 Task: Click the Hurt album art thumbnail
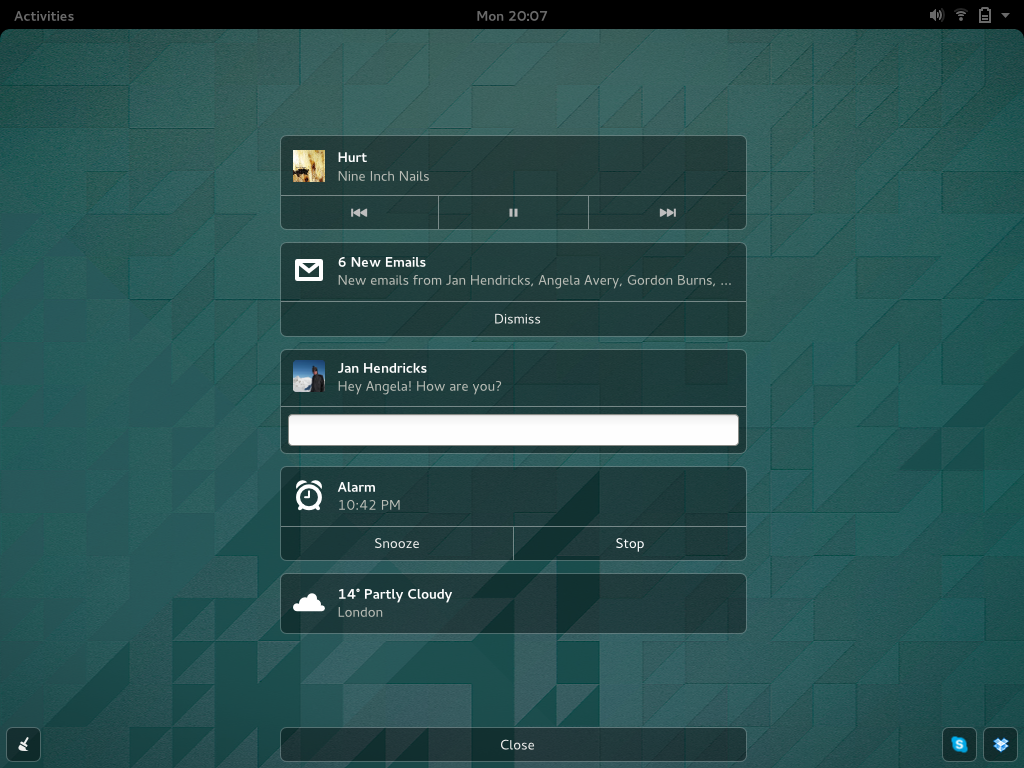click(x=309, y=165)
